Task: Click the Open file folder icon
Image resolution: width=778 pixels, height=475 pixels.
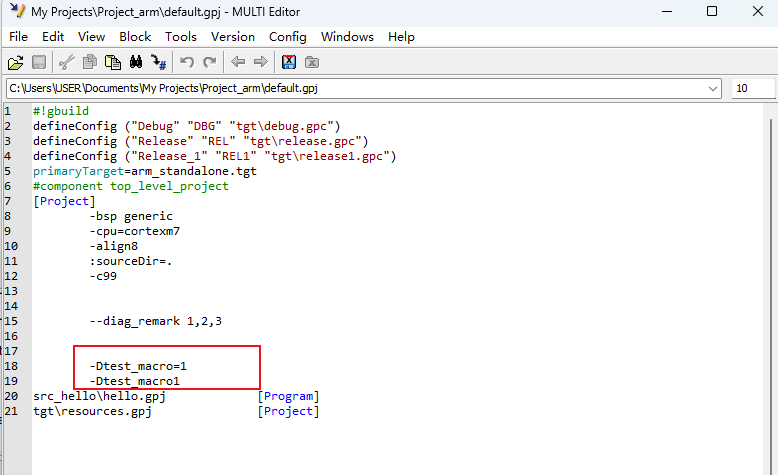Action: [15, 62]
